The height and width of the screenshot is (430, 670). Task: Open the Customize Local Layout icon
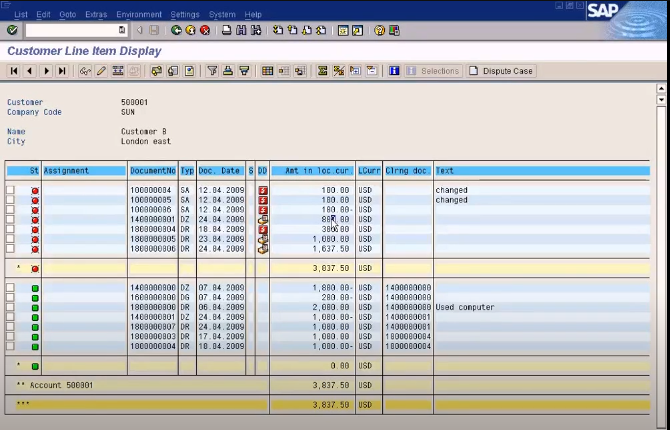[394, 30]
